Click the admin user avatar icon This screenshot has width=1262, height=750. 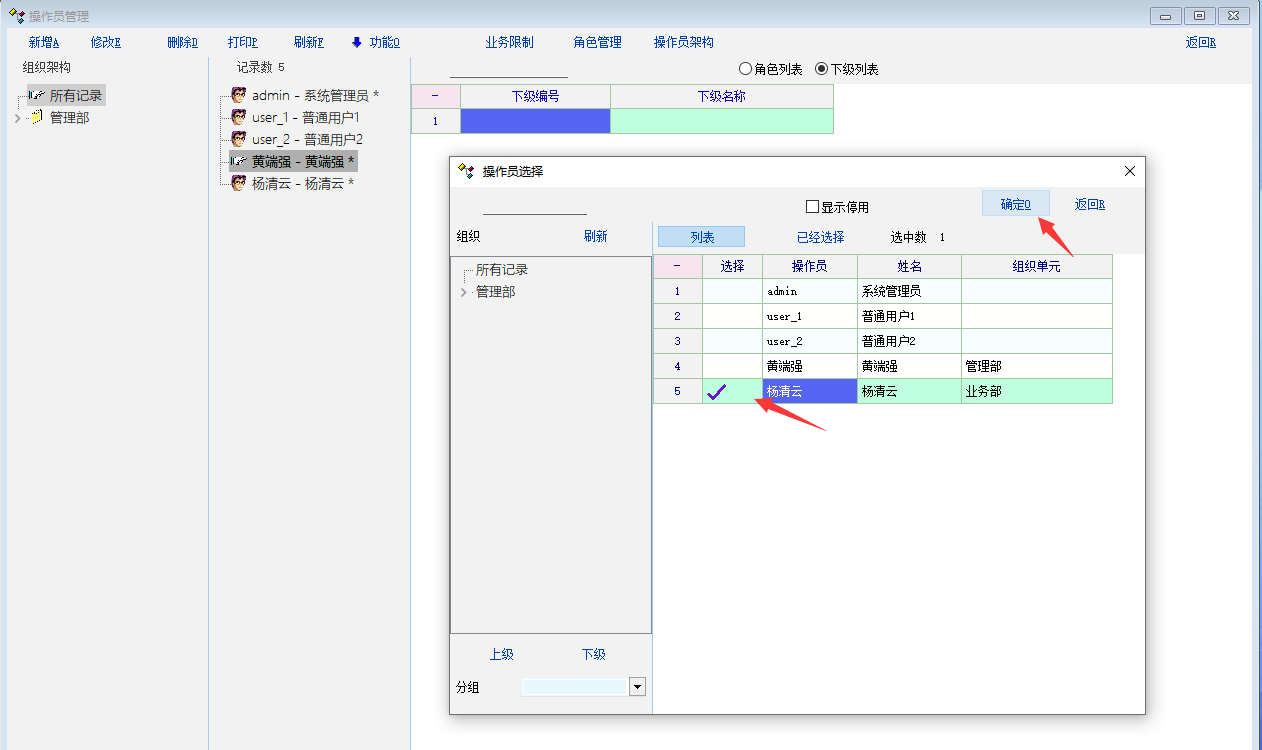pyautogui.click(x=238, y=95)
